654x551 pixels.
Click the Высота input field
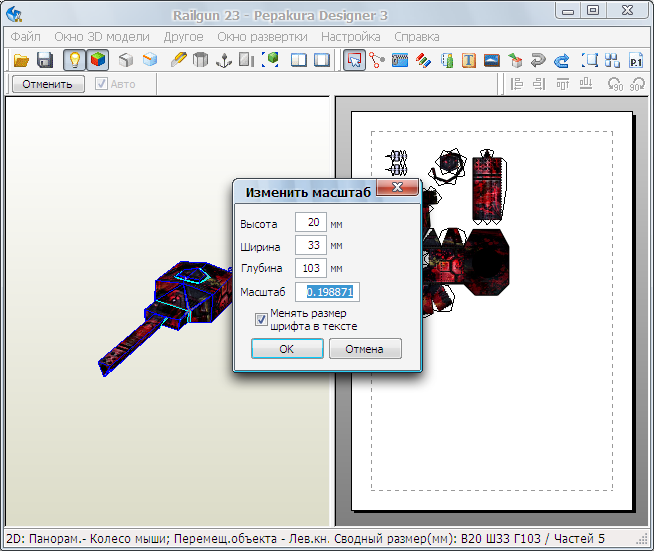pos(311,222)
